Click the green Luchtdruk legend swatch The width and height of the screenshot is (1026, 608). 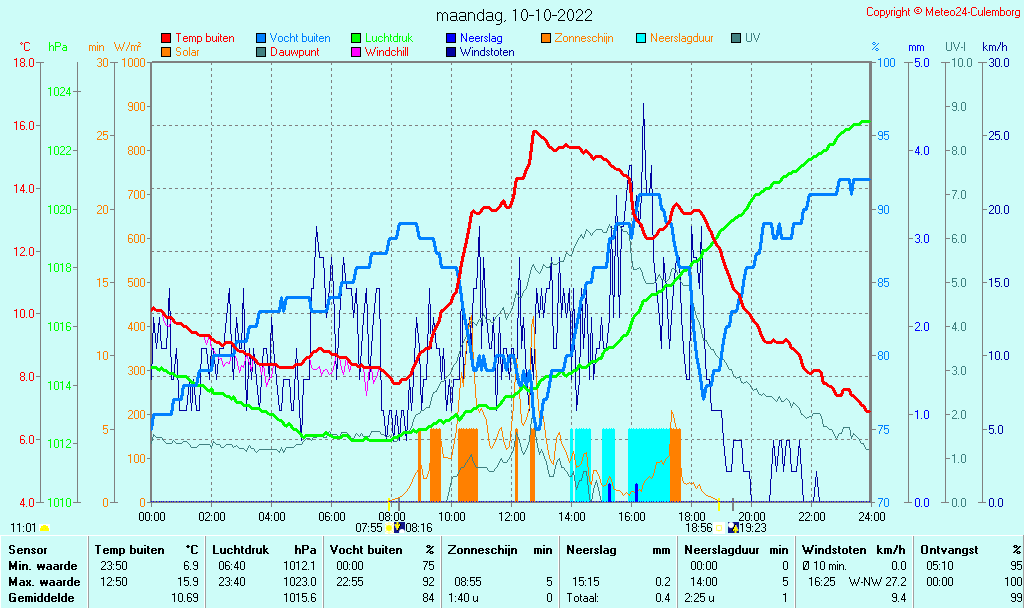pyautogui.click(x=356, y=39)
